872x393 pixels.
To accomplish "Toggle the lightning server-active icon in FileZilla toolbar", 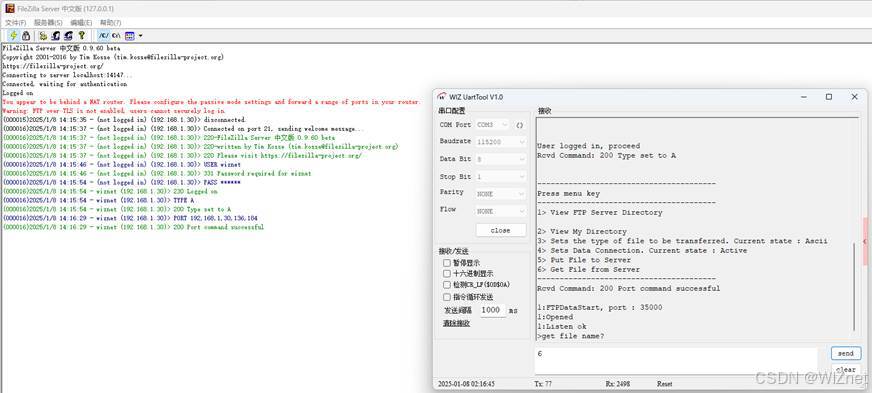I will pyautogui.click(x=14, y=36).
